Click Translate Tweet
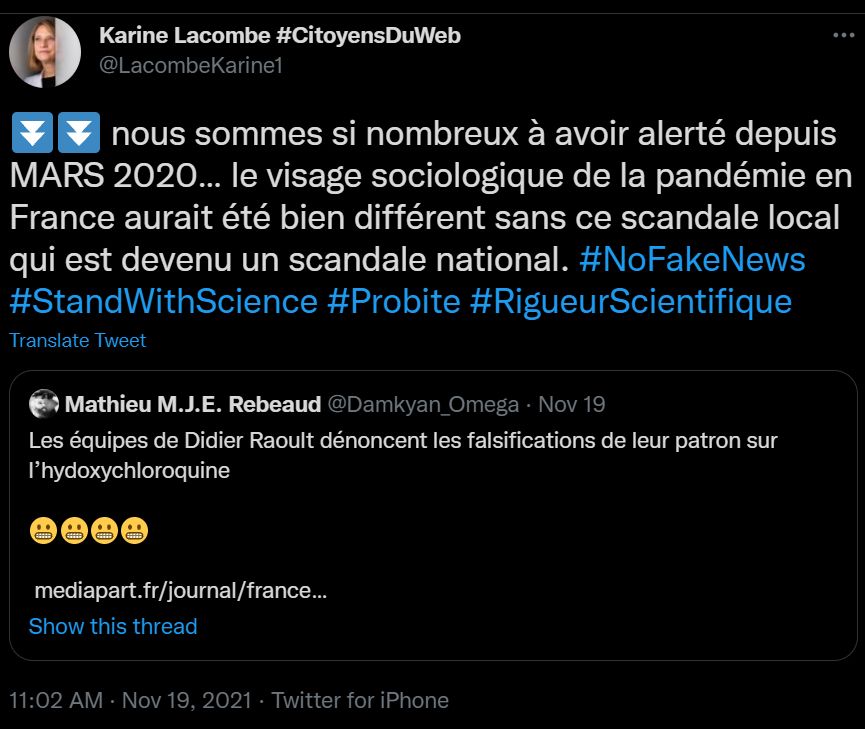The image size is (865, 729). click(x=77, y=340)
